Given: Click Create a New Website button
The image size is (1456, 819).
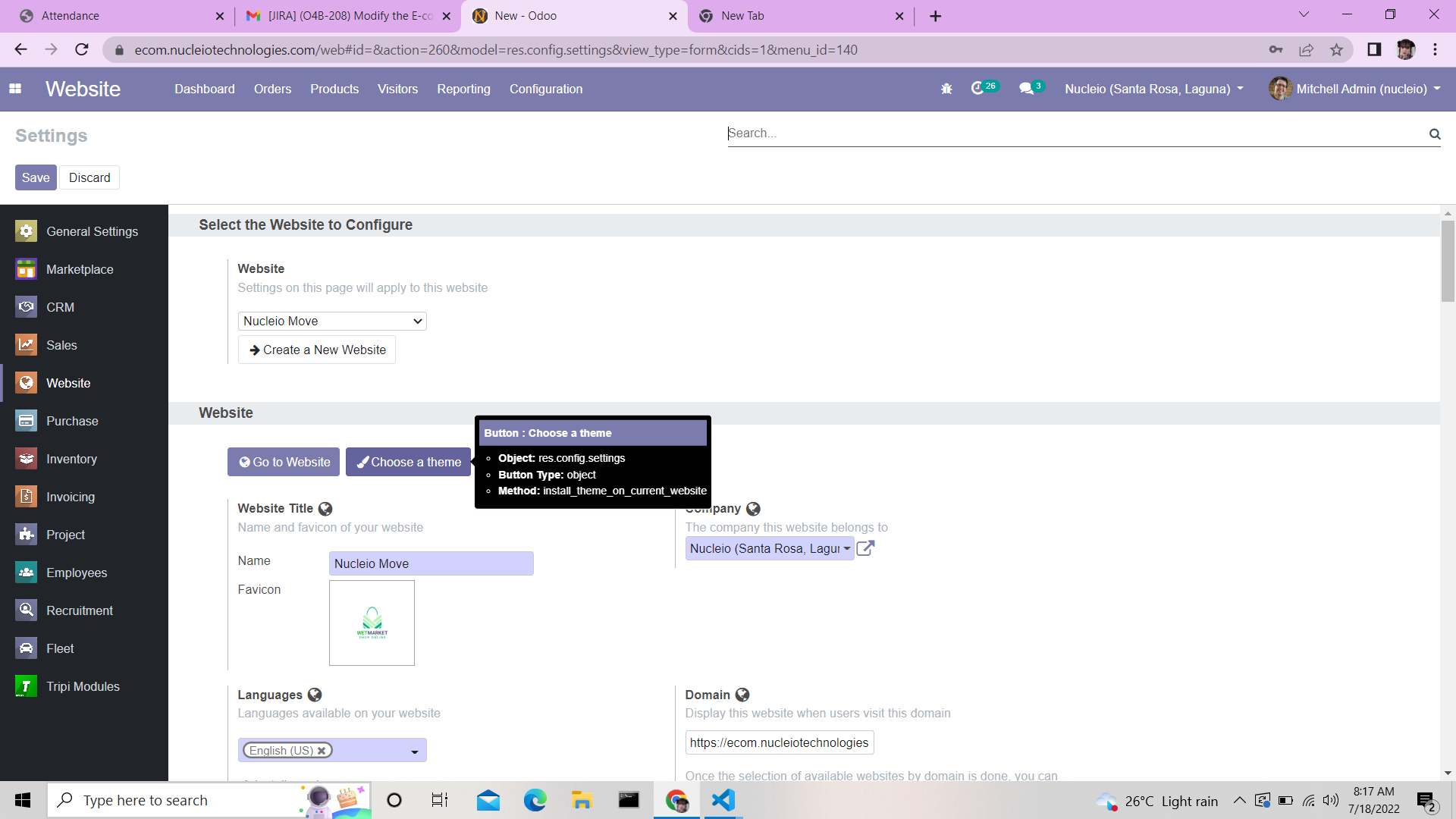Looking at the screenshot, I should pos(317,350).
